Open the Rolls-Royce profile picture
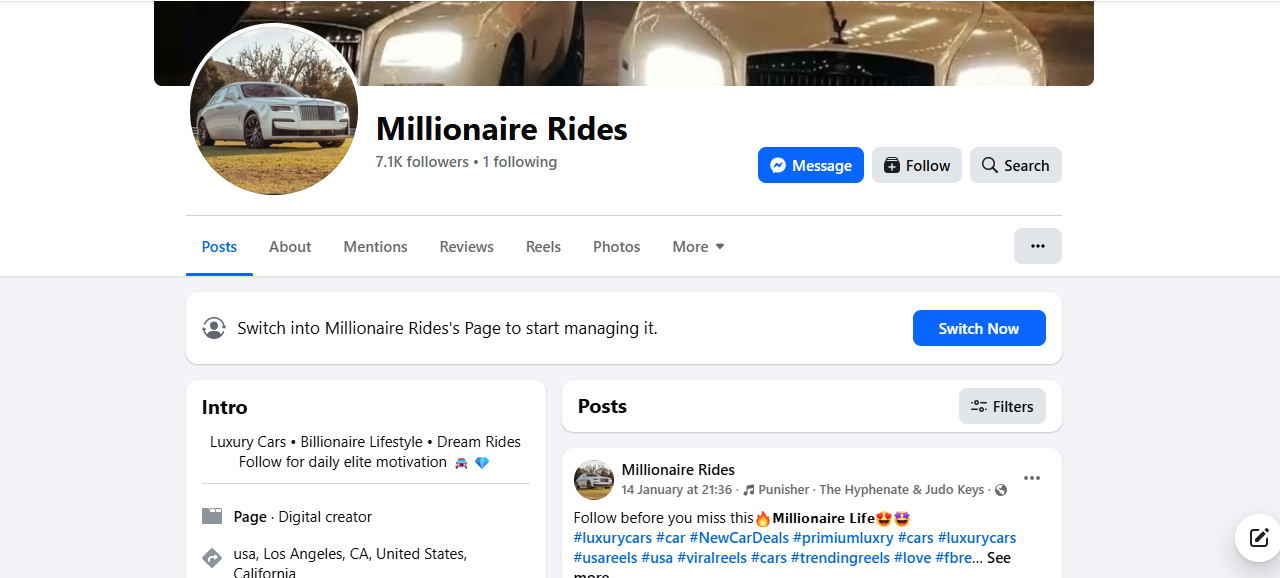The image size is (1280, 578). (x=273, y=110)
